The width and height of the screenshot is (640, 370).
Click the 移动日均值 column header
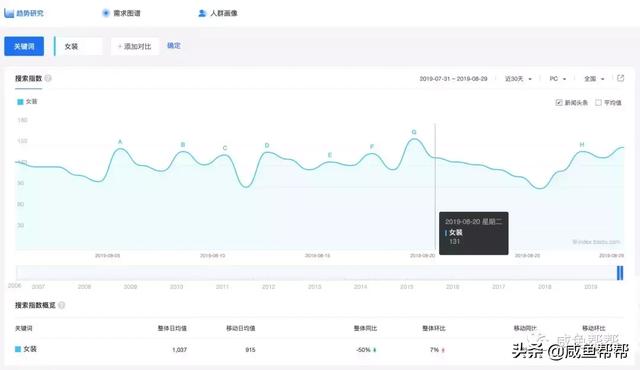coord(241,328)
